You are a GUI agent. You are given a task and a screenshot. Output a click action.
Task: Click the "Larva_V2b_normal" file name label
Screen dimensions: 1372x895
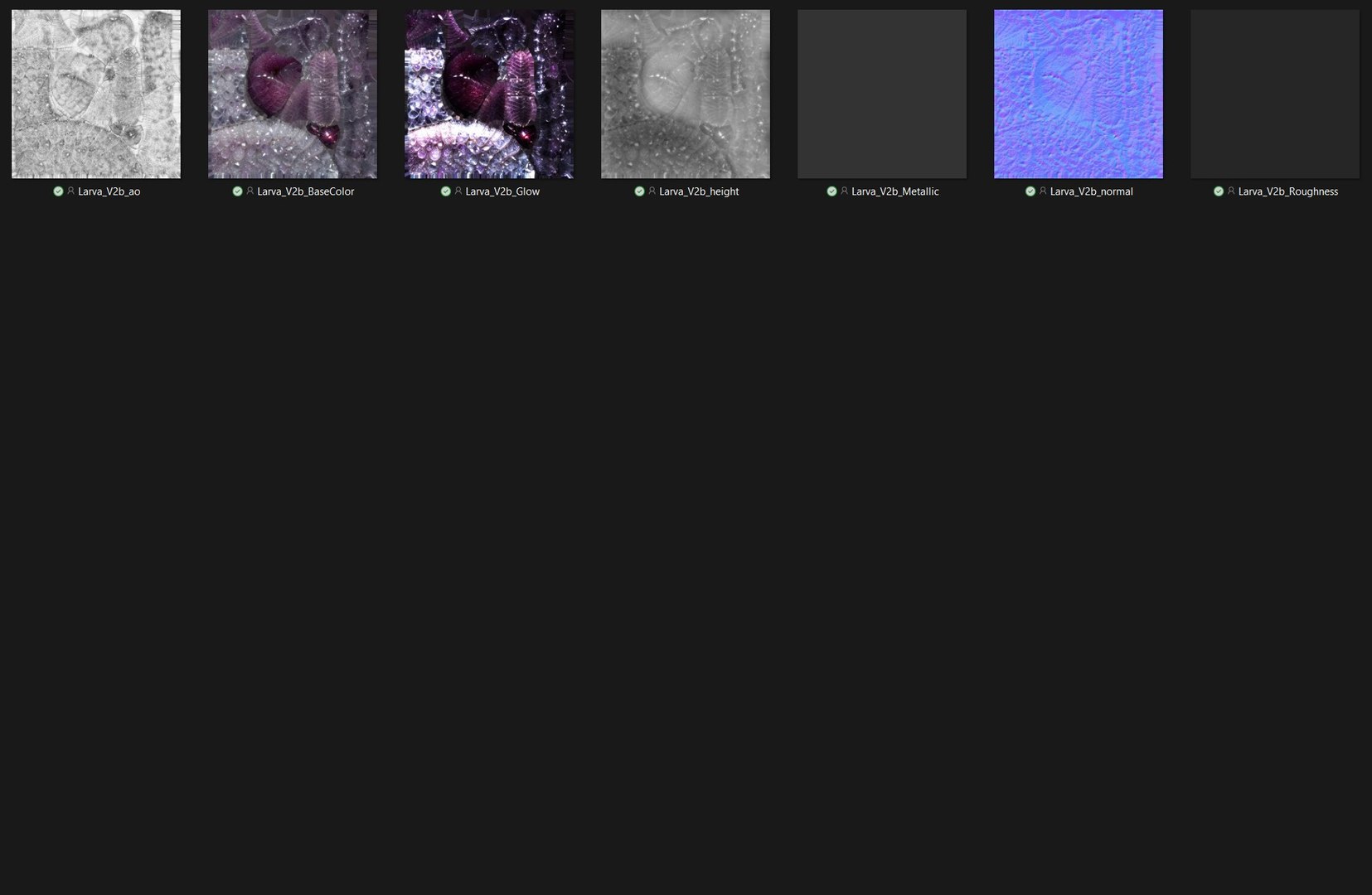click(x=1092, y=191)
